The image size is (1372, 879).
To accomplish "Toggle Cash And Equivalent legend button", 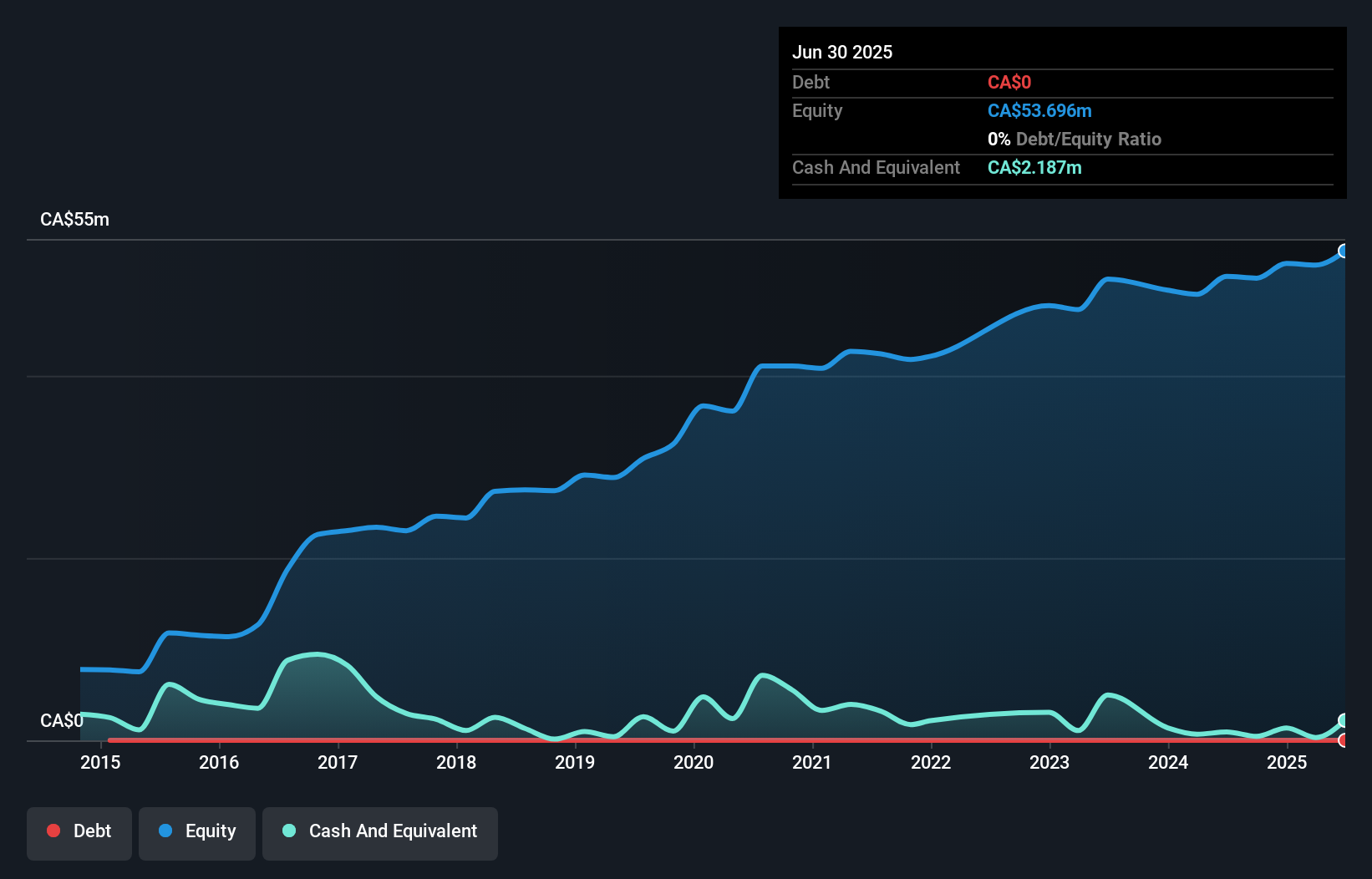I will click(x=380, y=833).
